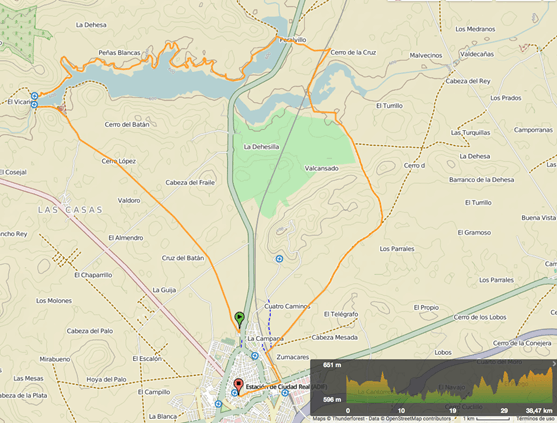The width and height of the screenshot is (557, 423).
Task: Select blue waypoint right of station label
Action: click(285, 392)
